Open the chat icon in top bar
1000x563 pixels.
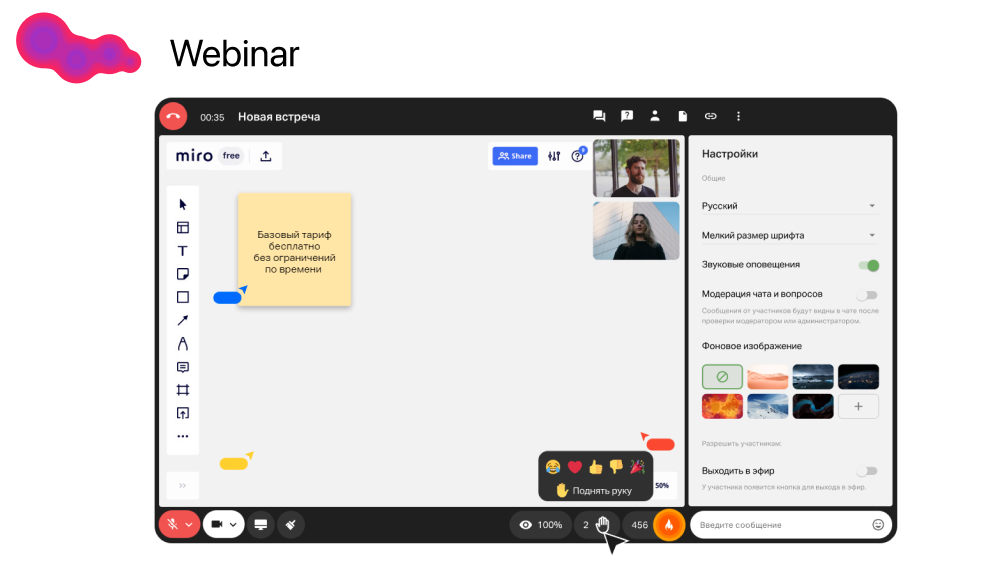click(599, 116)
